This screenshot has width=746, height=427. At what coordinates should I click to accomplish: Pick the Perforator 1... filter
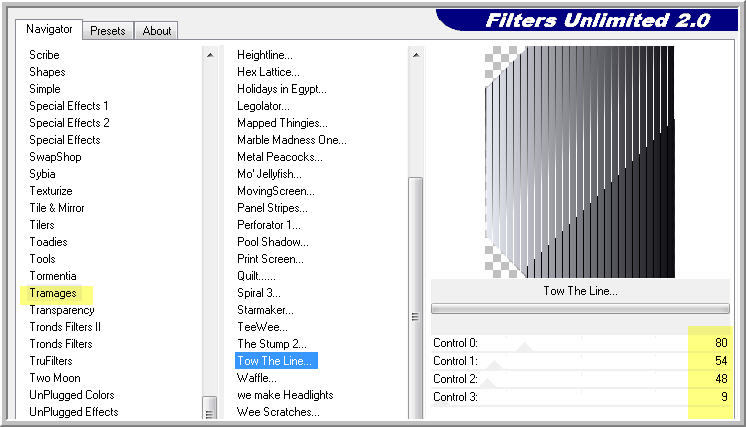[269, 225]
